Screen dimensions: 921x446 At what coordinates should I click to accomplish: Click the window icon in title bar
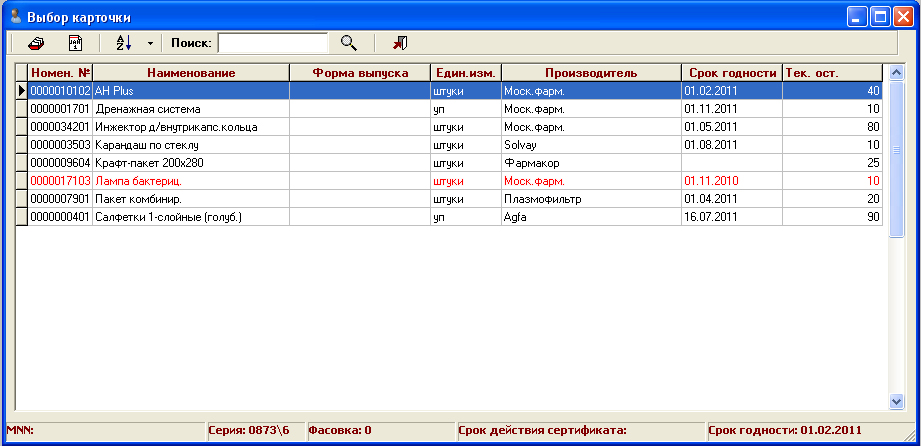(15, 17)
